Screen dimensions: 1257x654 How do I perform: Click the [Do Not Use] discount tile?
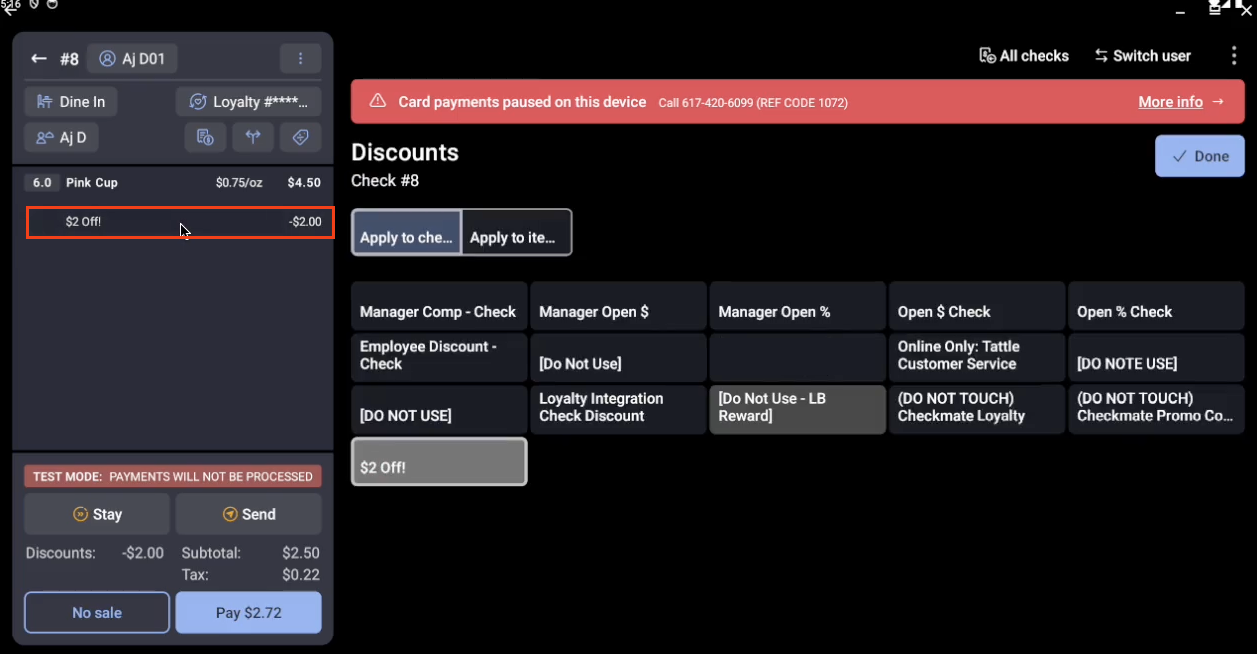click(x=618, y=358)
